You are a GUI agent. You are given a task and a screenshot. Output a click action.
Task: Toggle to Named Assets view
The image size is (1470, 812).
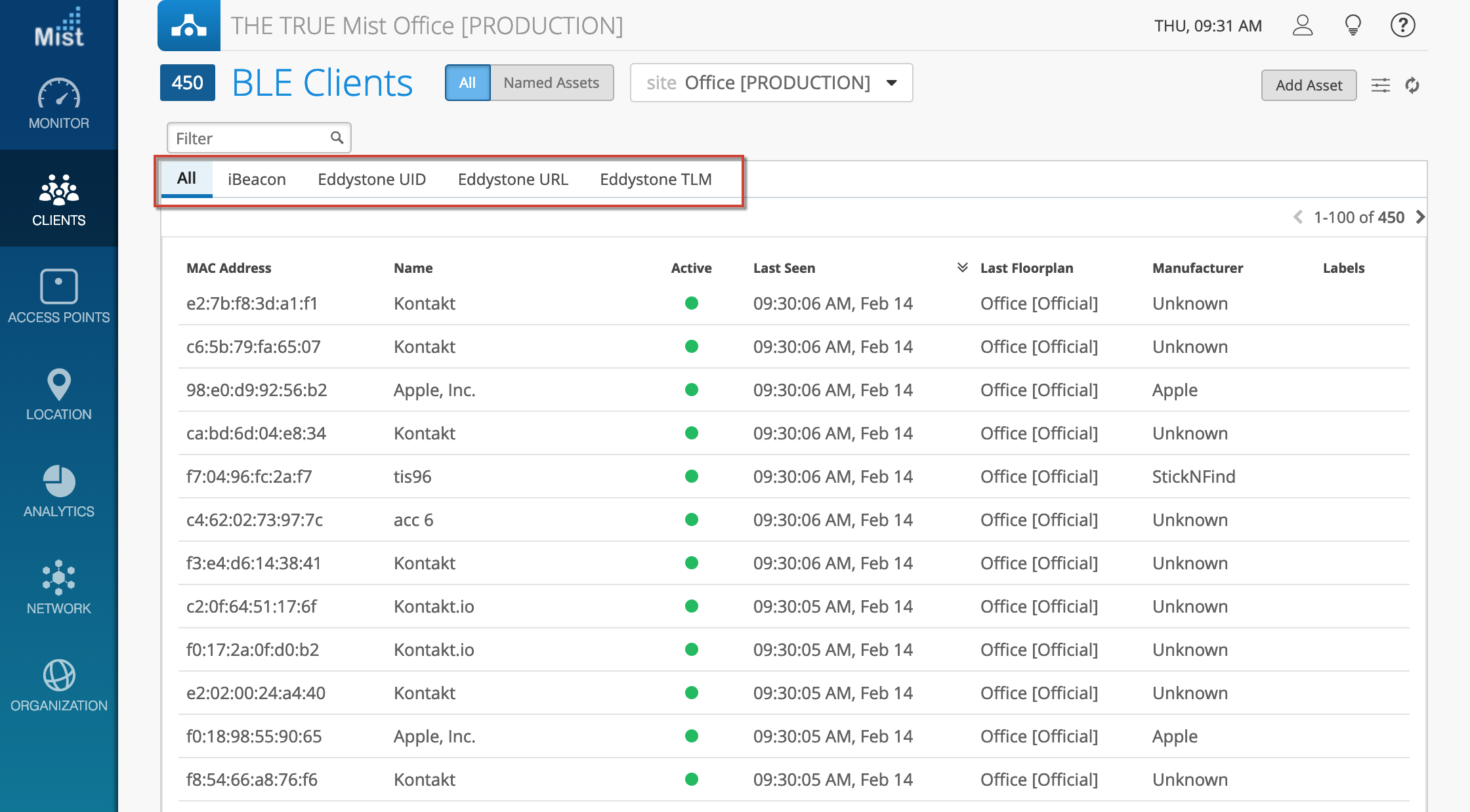pos(551,83)
